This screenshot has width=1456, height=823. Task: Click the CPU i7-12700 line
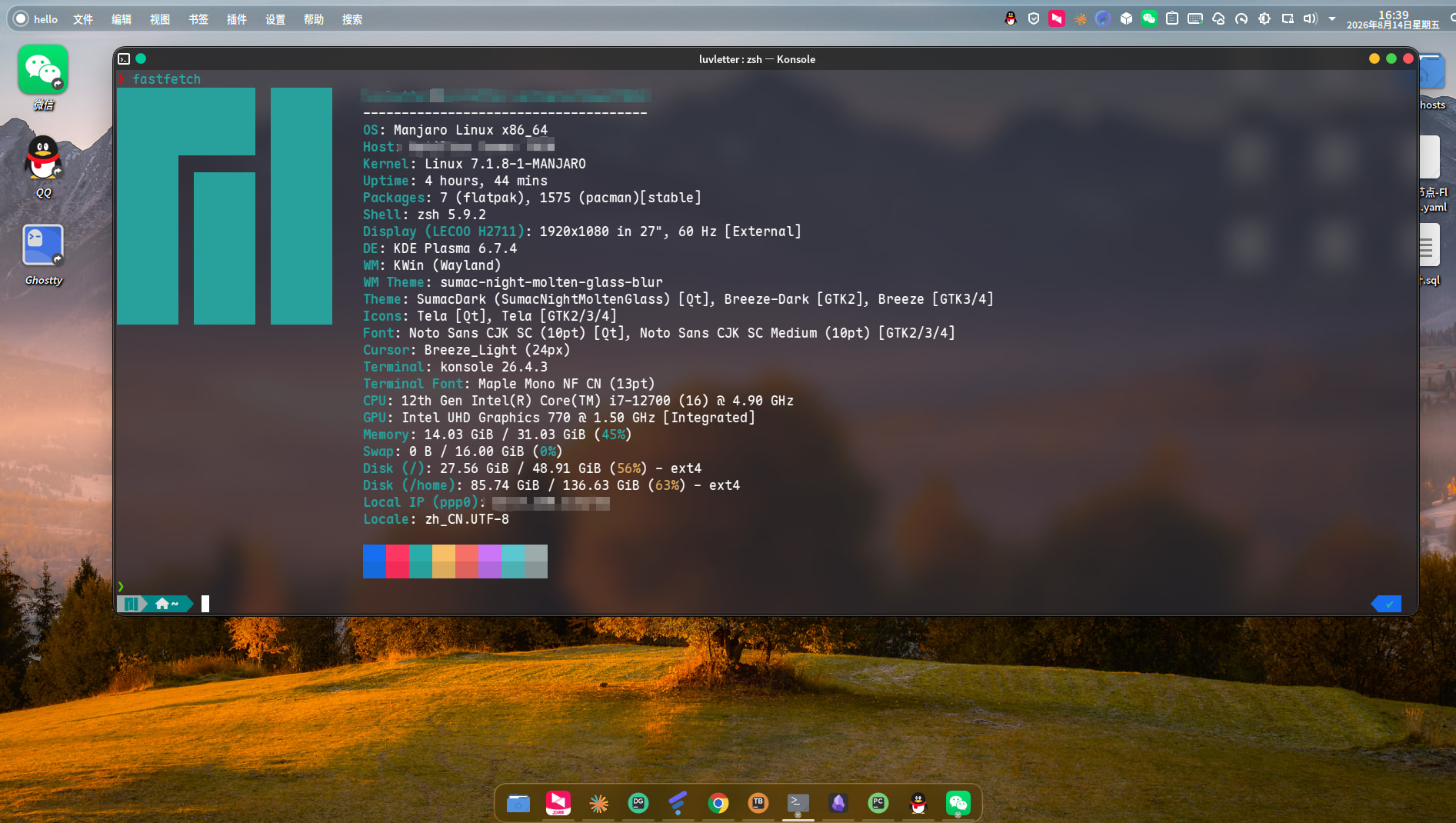click(x=578, y=401)
